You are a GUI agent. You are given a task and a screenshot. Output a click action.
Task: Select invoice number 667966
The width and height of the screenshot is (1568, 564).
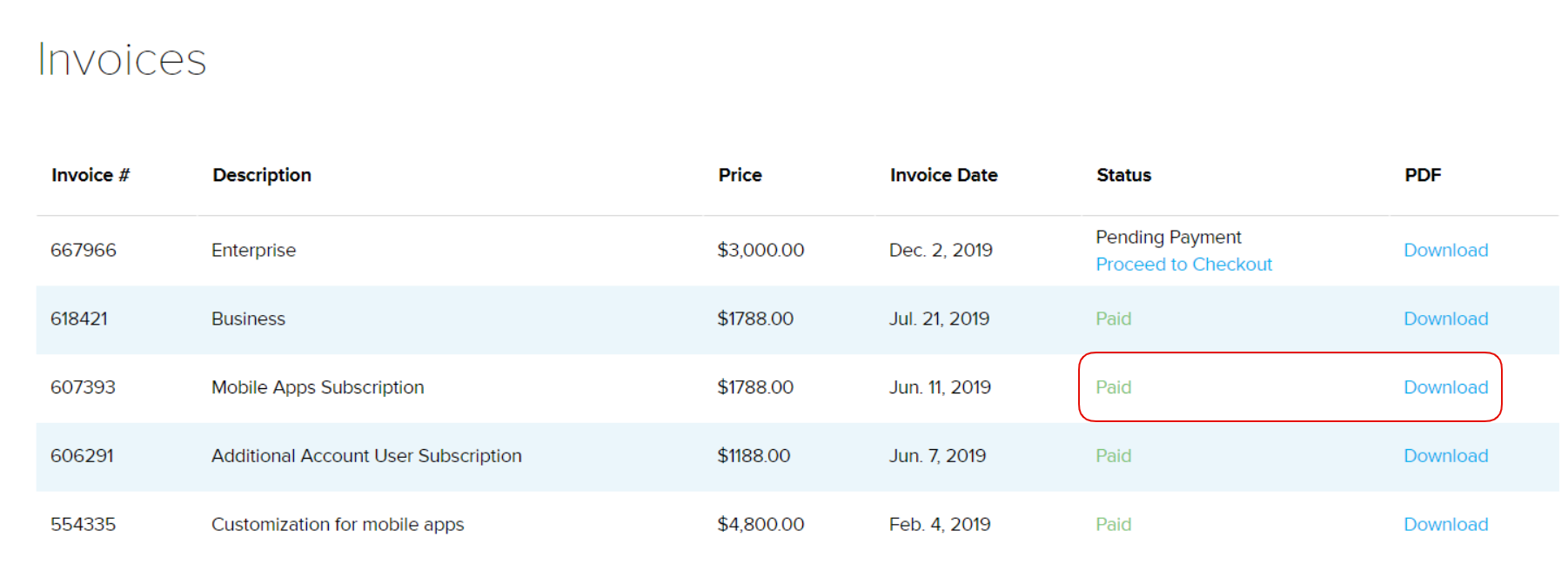click(84, 251)
